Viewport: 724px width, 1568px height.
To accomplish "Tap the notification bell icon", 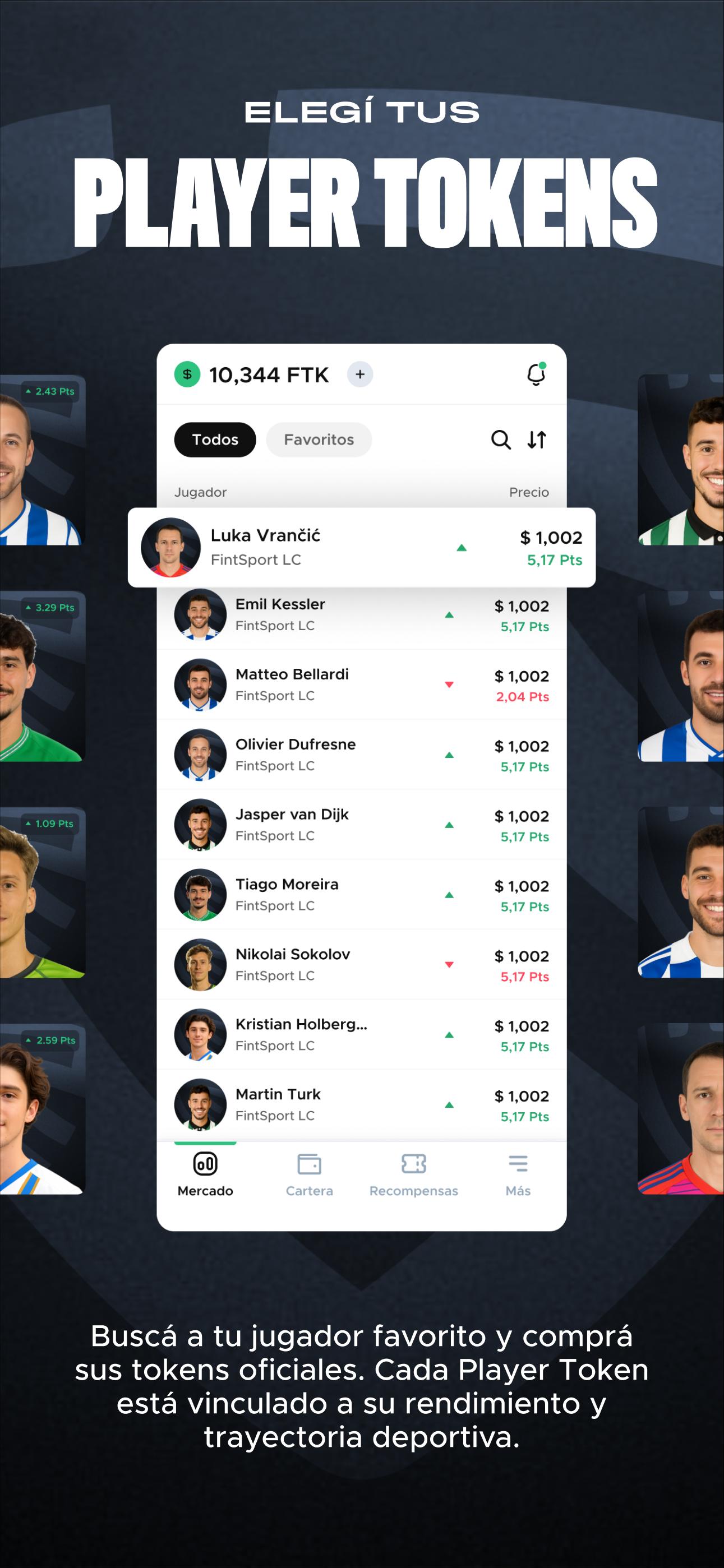I will [536, 374].
